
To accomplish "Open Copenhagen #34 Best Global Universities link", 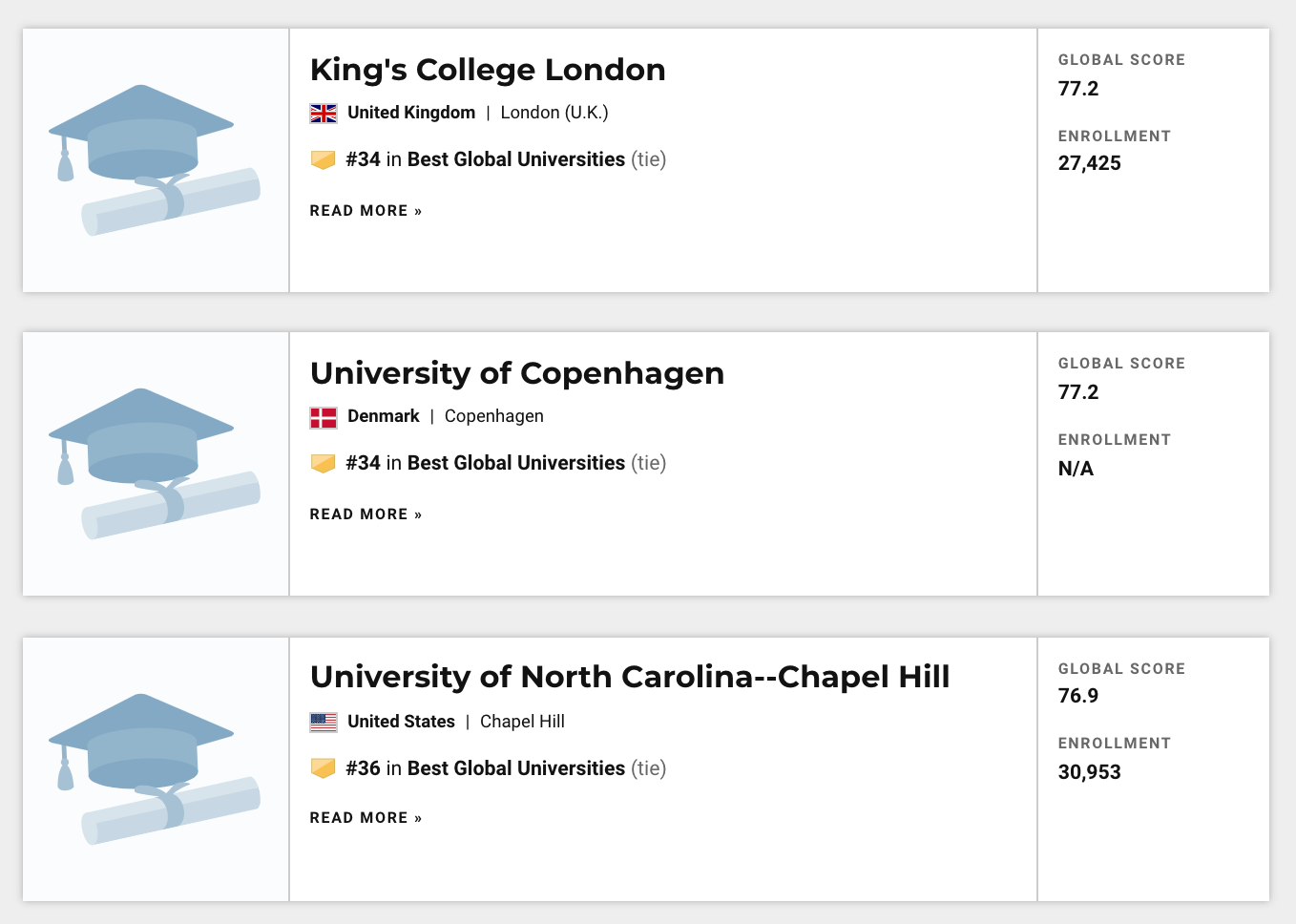I will coord(486,463).
